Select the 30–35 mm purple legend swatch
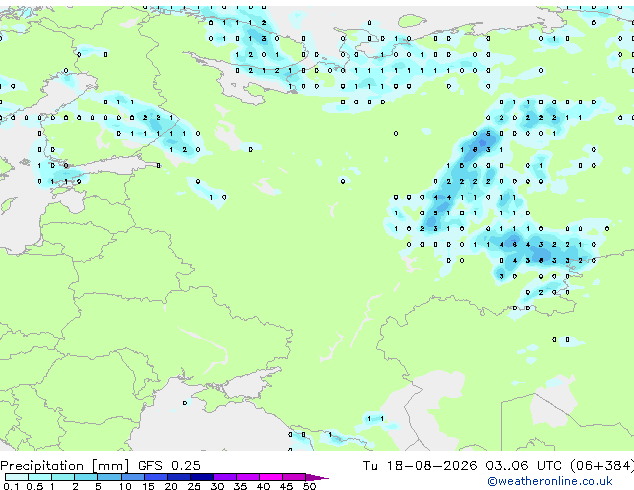Screen dimensions: 634x490 pyautogui.click(x=224, y=477)
